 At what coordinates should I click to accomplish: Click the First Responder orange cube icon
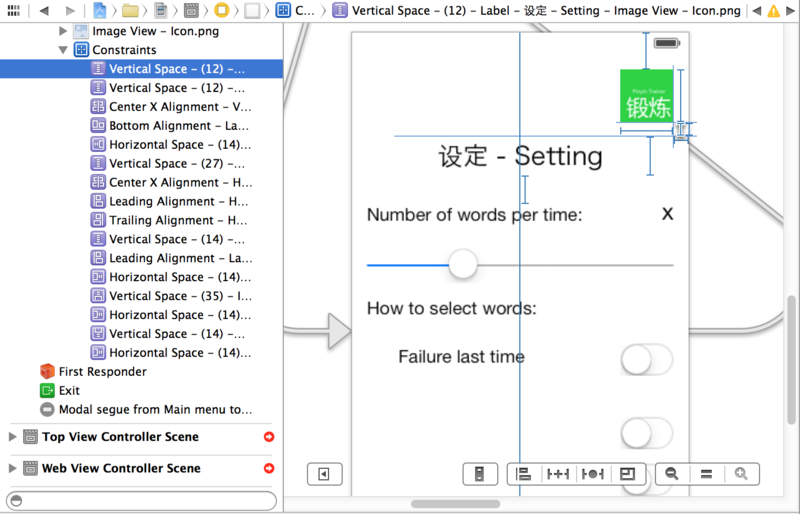pos(47,371)
